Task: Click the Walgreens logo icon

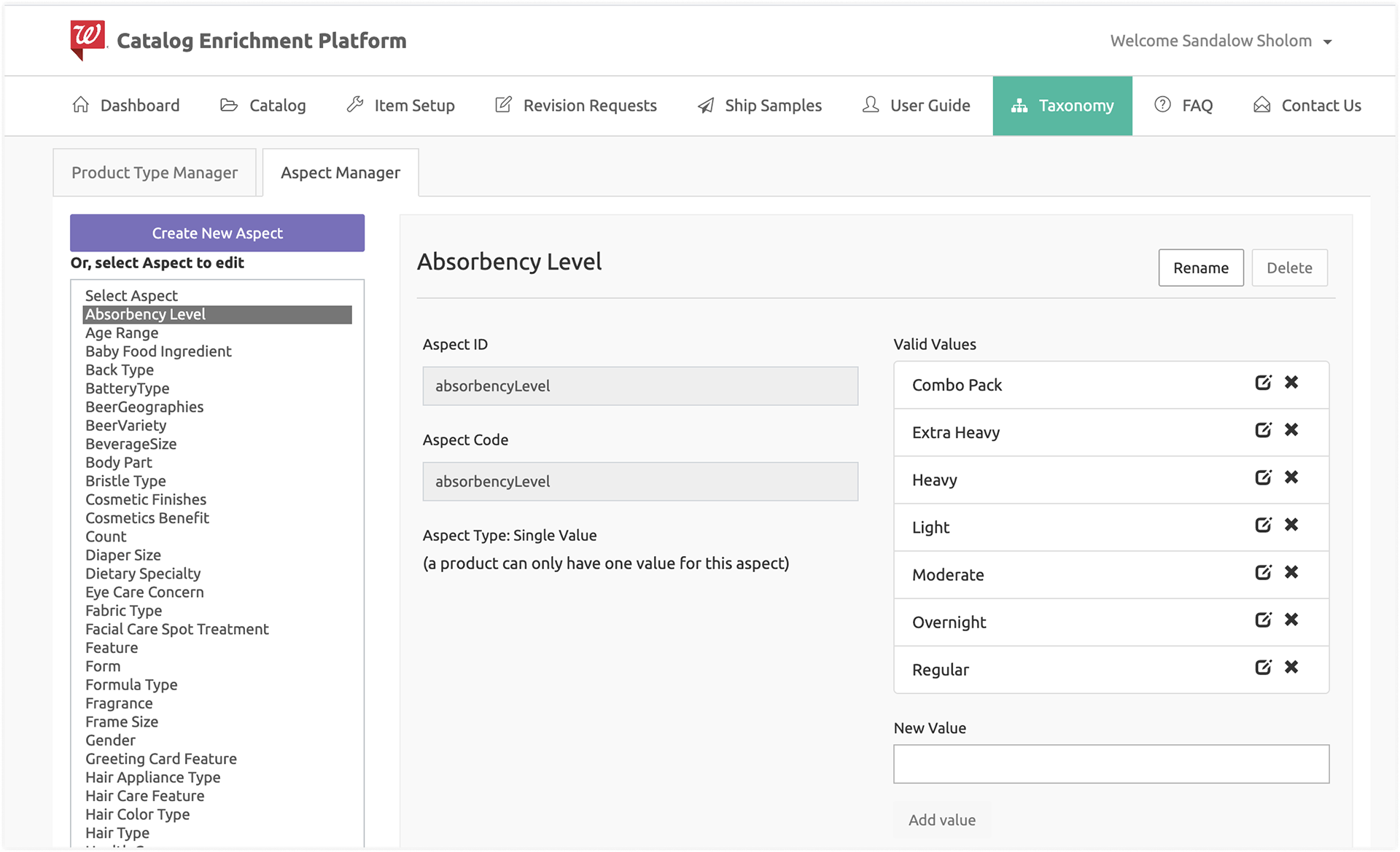Action: click(87, 39)
